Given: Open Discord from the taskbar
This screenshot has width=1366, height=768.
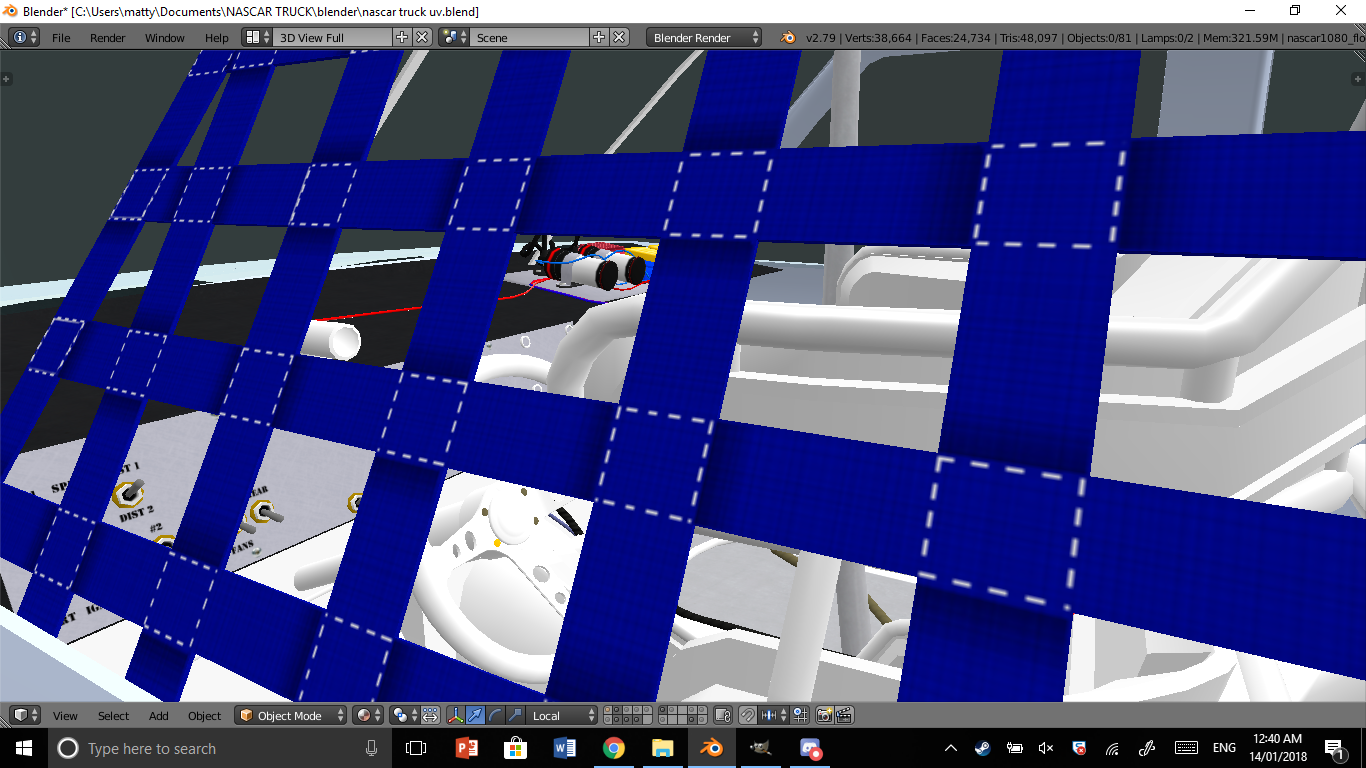Looking at the screenshot, I should tap(810, 748).
